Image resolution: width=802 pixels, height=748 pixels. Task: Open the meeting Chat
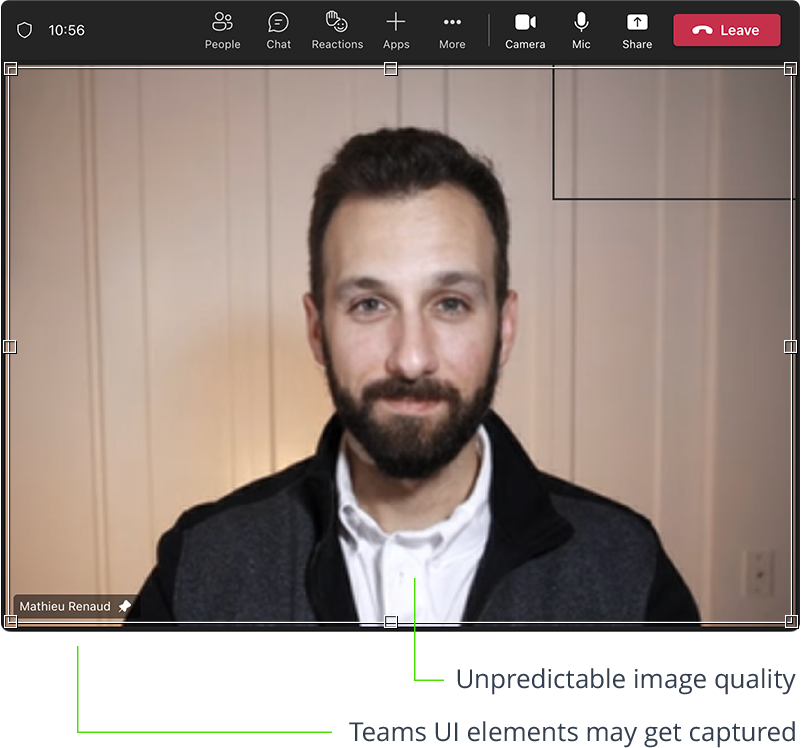278,31
